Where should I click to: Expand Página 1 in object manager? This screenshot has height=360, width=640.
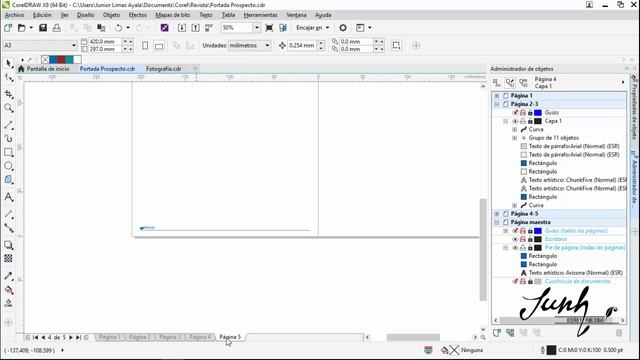pyautogui.click(x=497, y=96)
